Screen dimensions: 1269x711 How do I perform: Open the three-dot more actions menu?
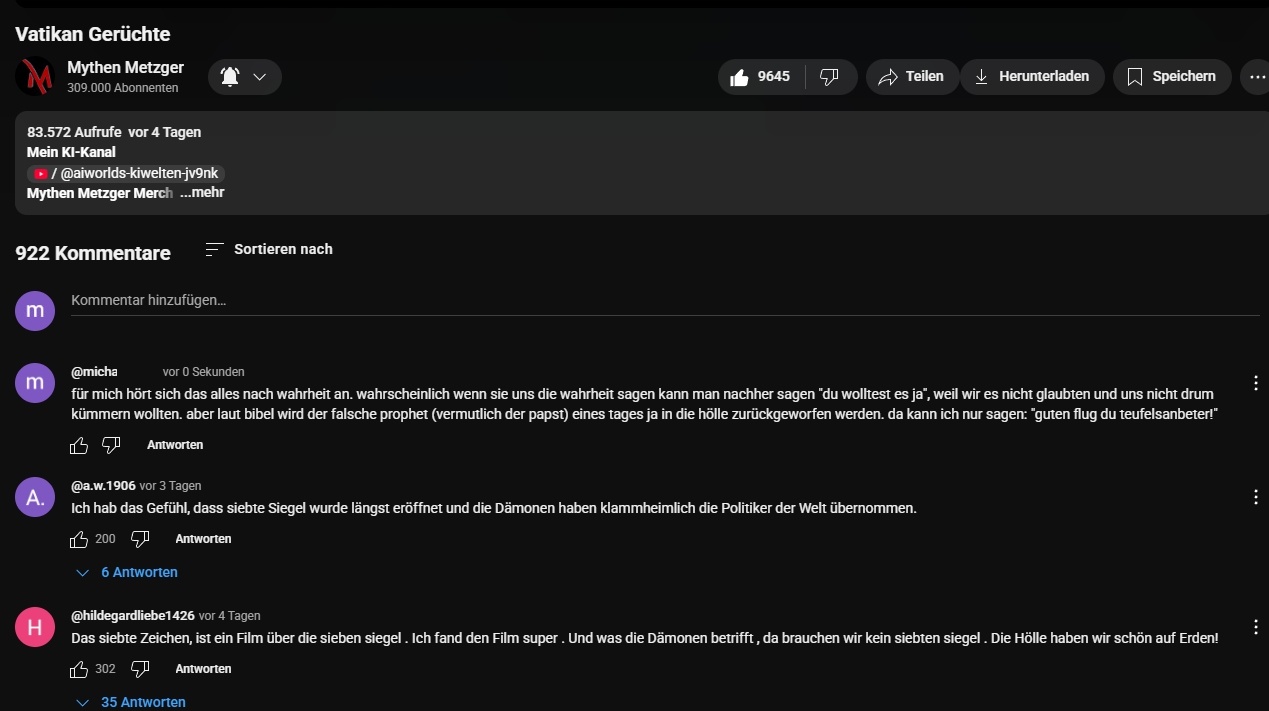[x=1257, y=77]
